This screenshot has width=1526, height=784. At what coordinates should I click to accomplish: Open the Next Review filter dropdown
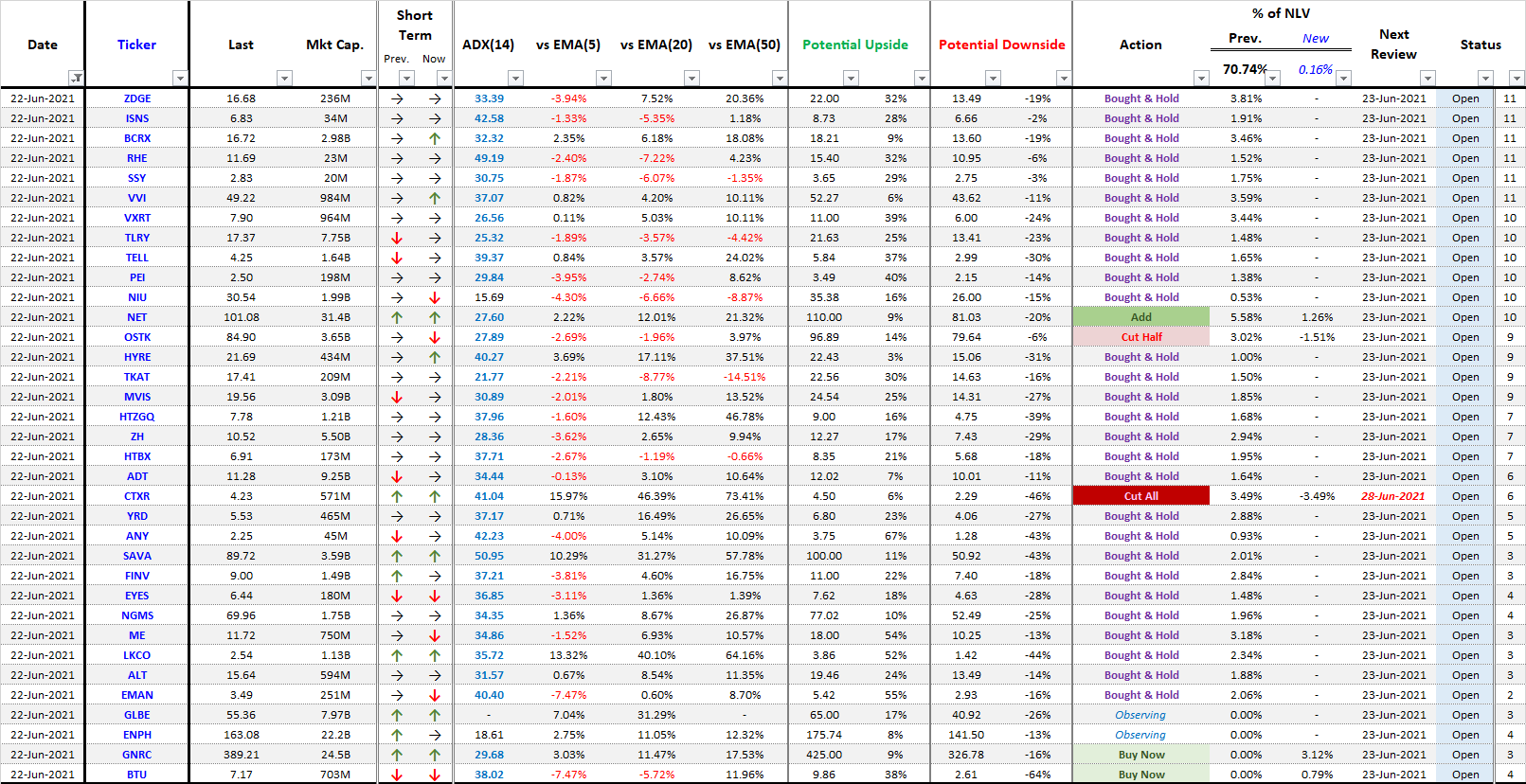pyautogui.click(x=1427, y=78)
